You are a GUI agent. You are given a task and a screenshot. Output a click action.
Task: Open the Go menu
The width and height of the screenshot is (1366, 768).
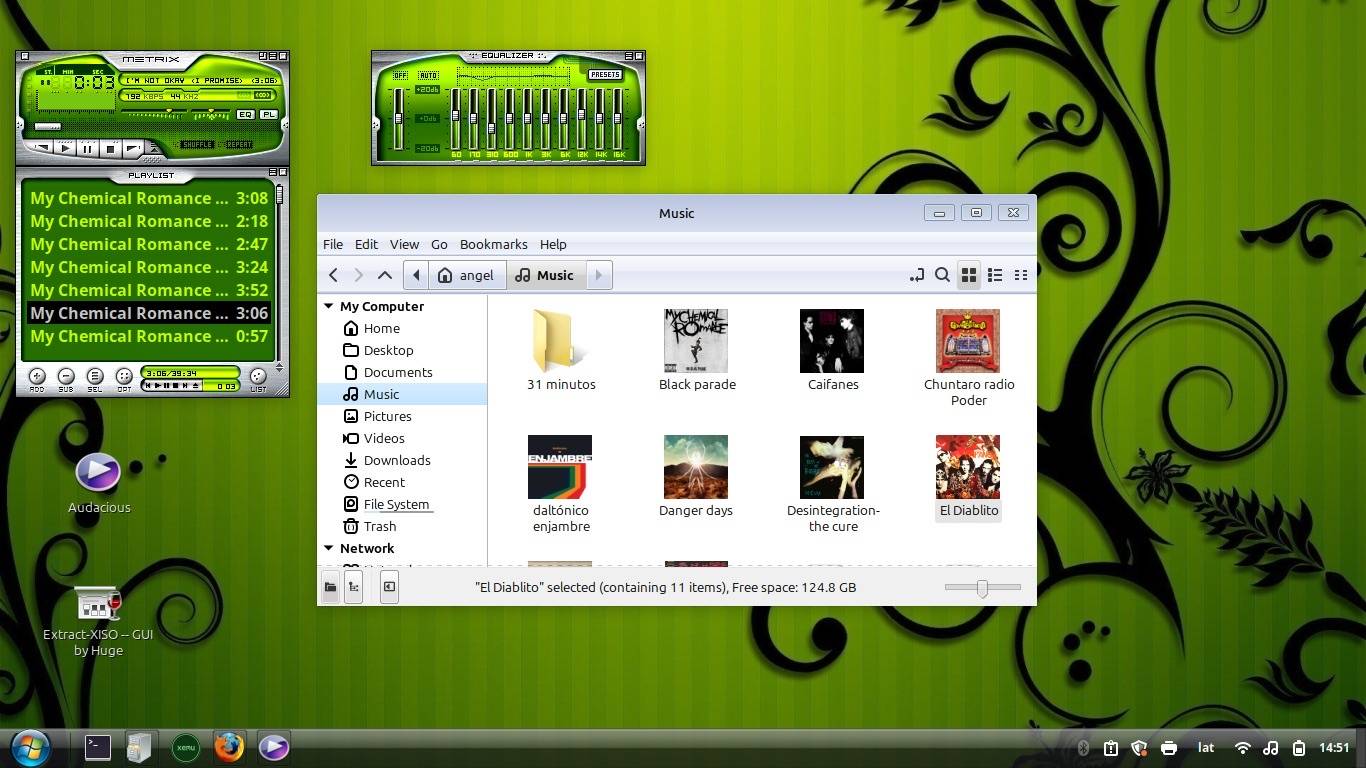pyautogui.click(x=439, y=244)
